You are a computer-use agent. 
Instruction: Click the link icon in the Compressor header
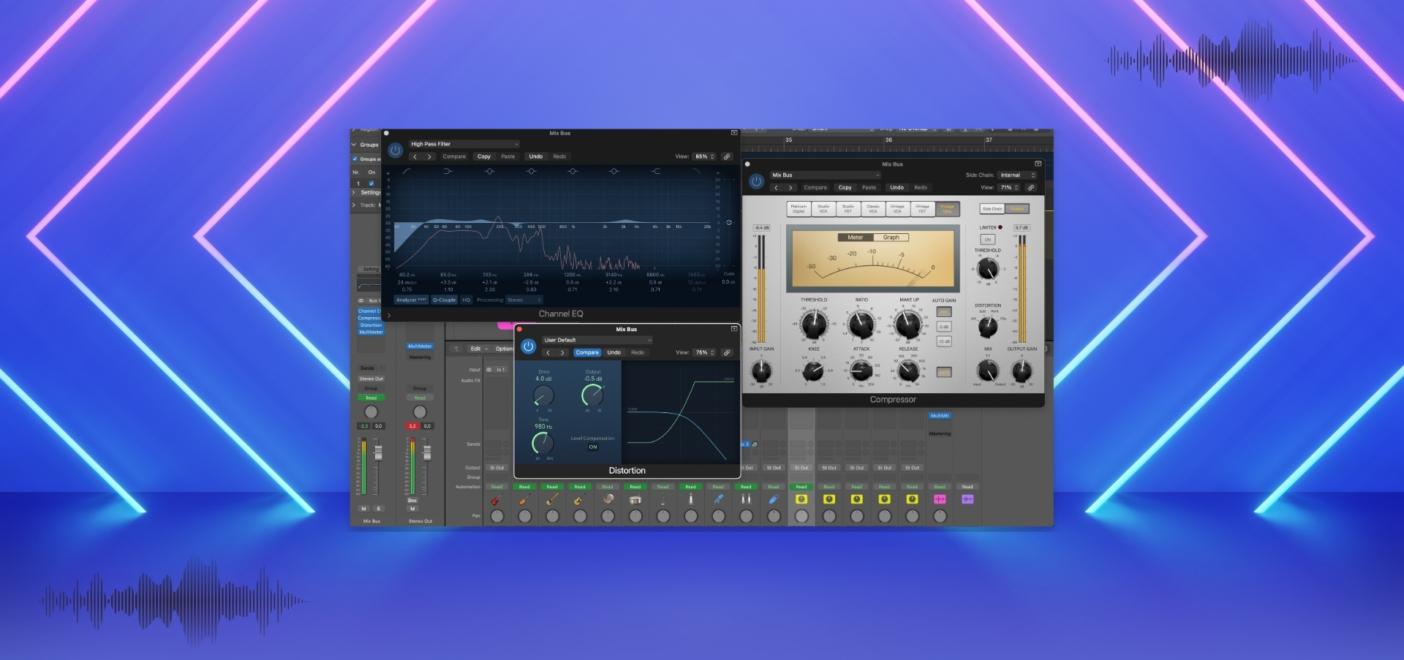1031,187
